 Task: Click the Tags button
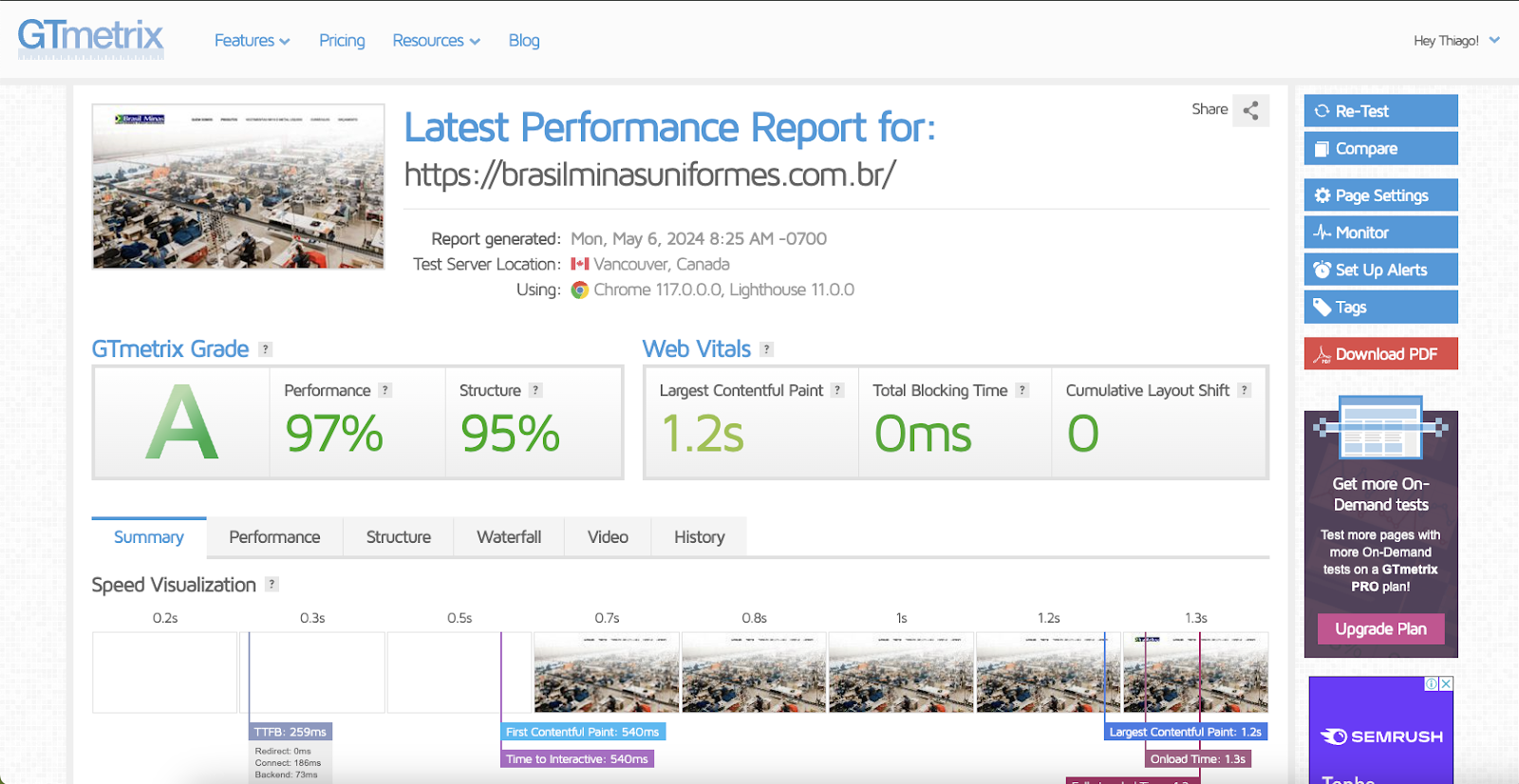1380,307
